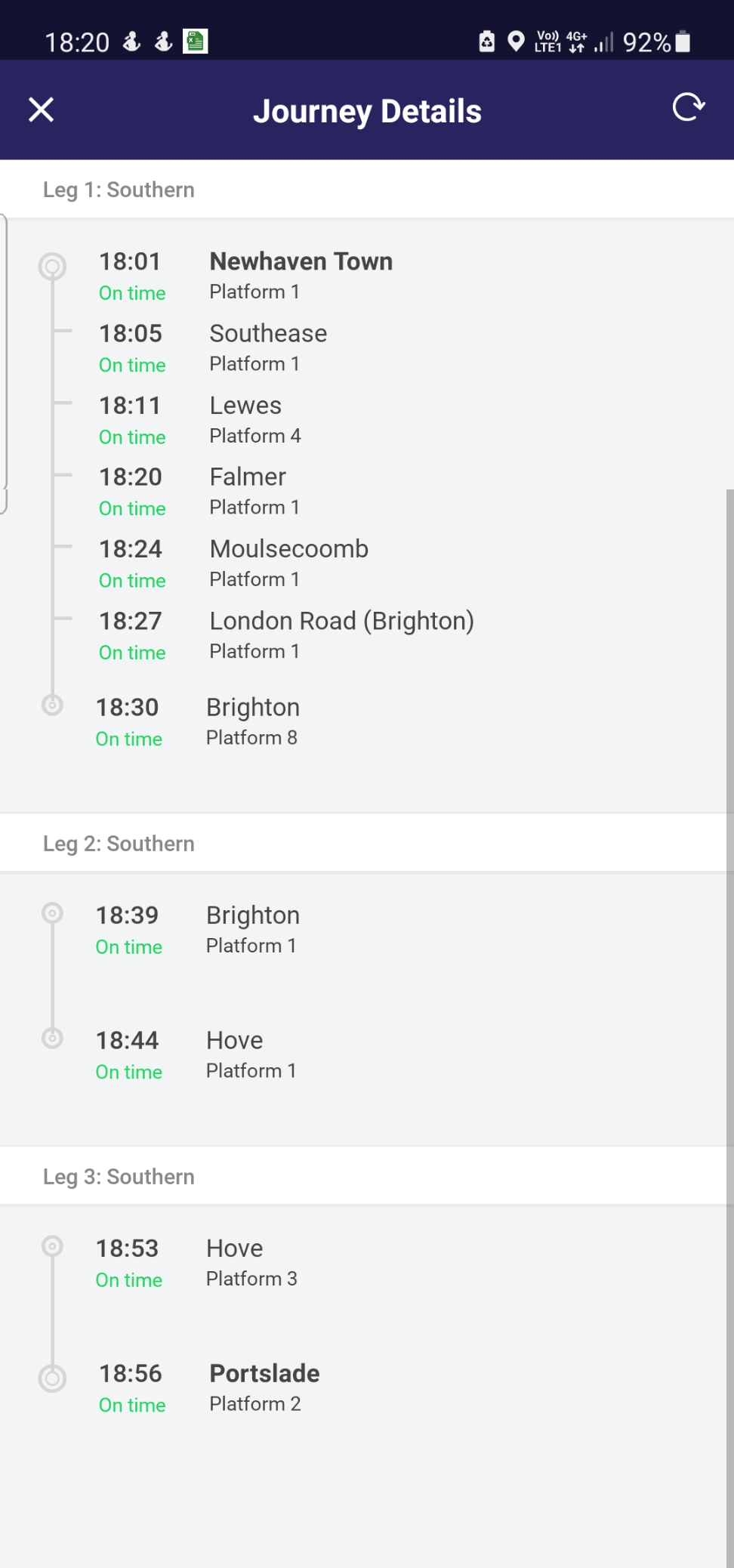The image size is (734, 1568).
Task: Tap the location icon in status bar
Action: click(x=516, y=41)
